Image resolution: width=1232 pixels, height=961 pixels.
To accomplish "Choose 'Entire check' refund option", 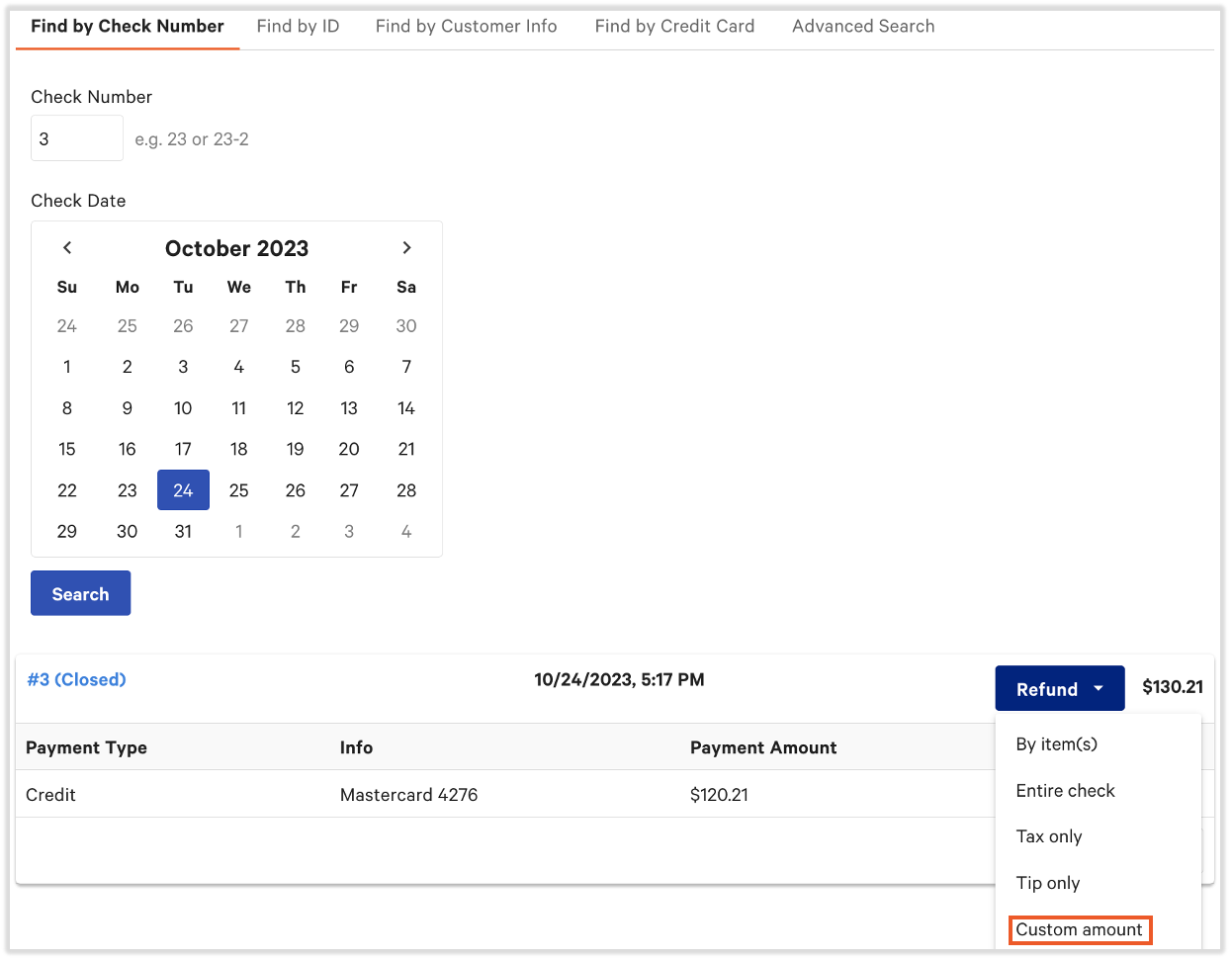I will pyautogui.click(x=1065, y=791).
